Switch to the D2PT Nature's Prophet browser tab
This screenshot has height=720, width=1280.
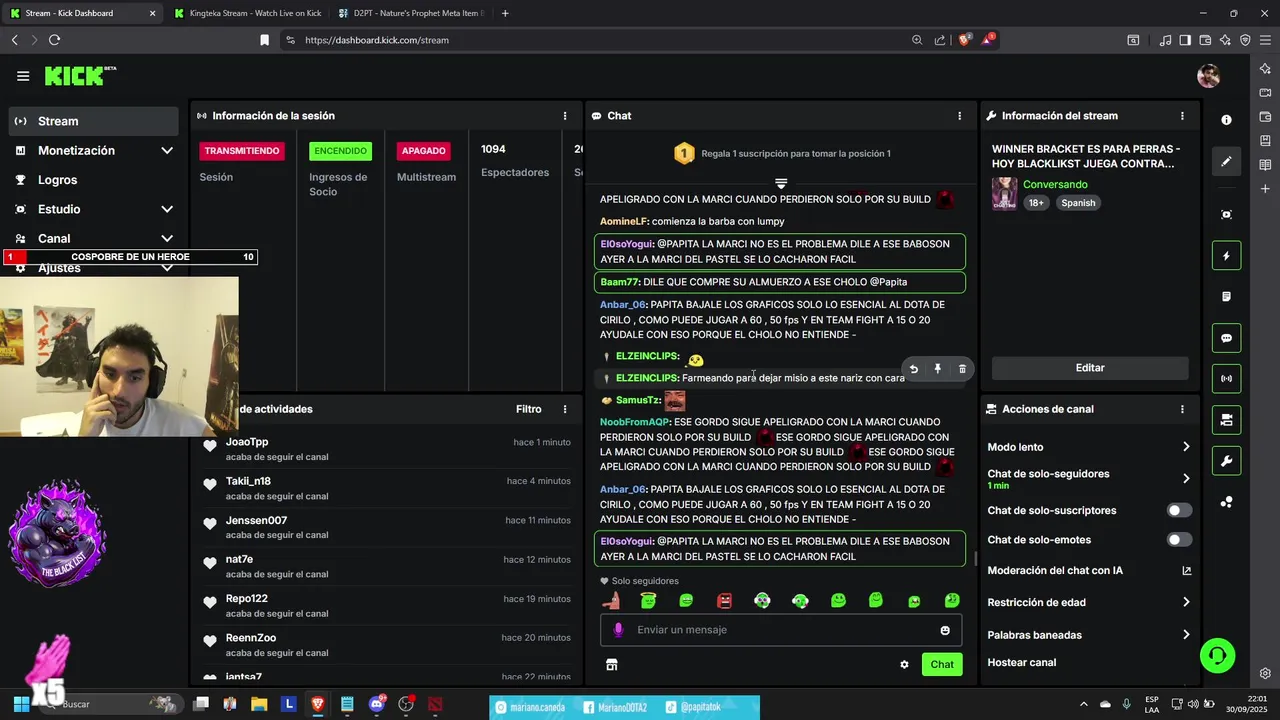tap(411, 13)
